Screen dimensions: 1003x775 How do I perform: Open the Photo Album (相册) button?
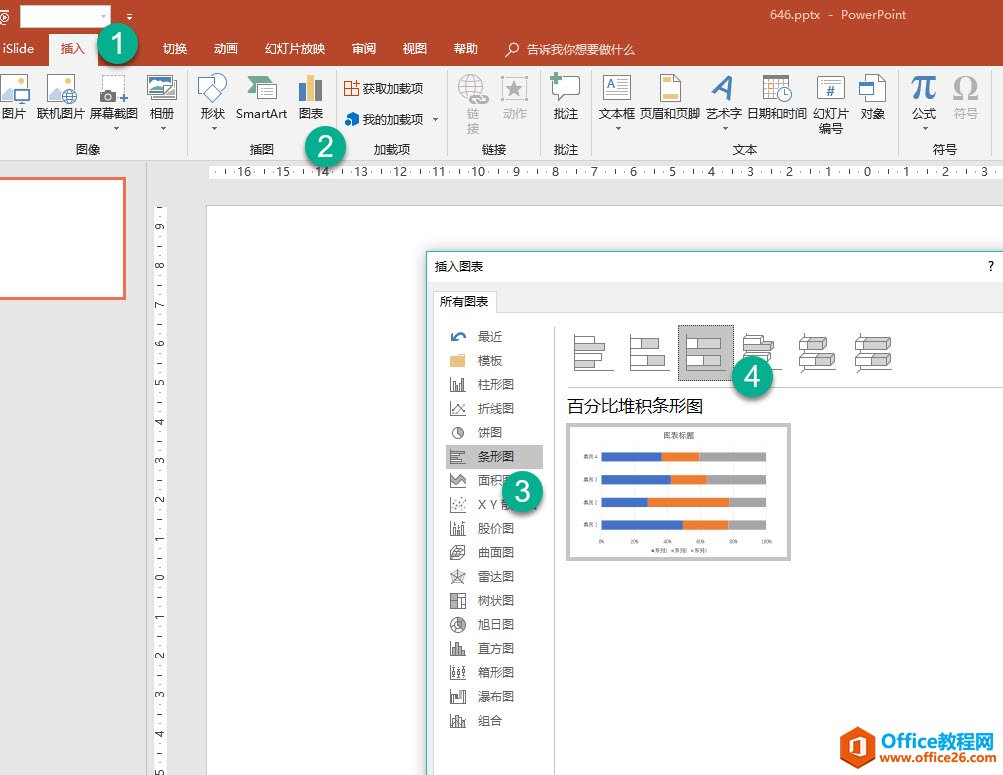[x=162, y=97]
